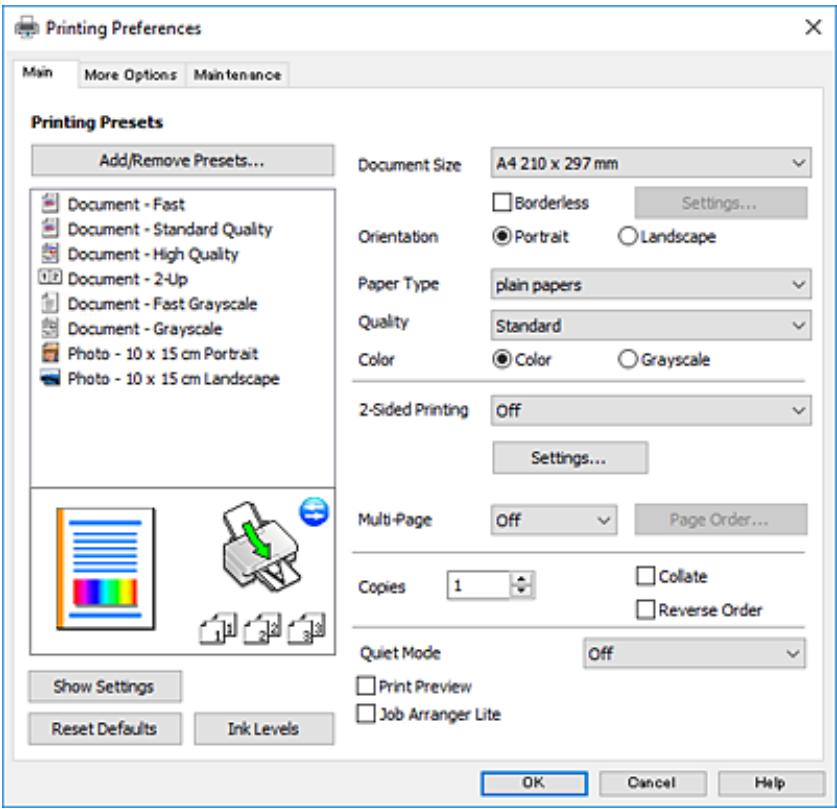Click the printer illustration with green arrow
Viewport: 837px width, 809px height.
tap(261, 546)
